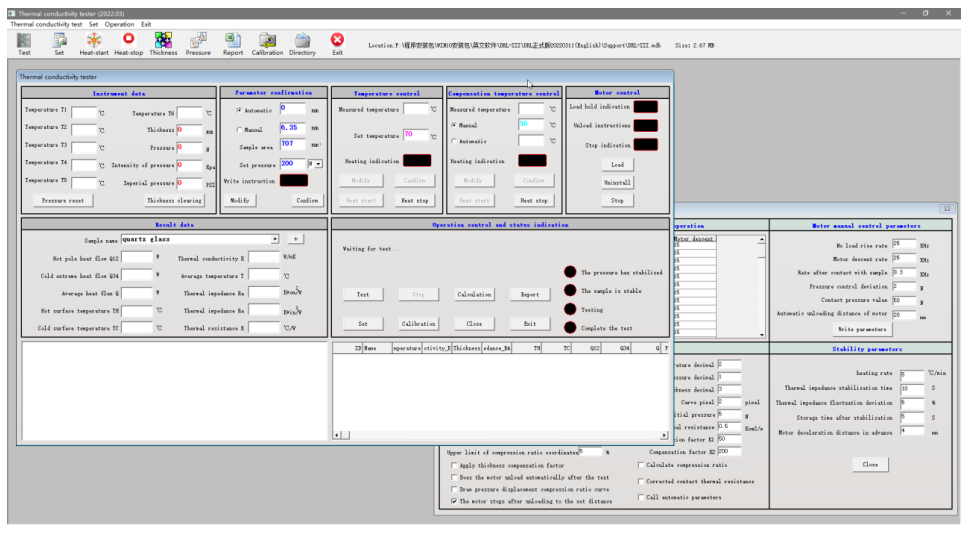
Task: Check Calculate compression ratio option
Action: coord(641,465)
